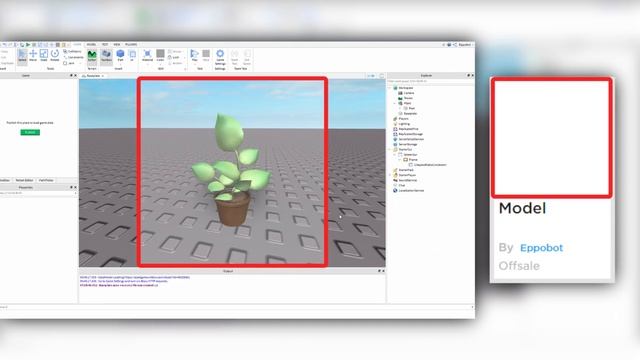Viewport: 640px width, 360px height.
Task: Open the Material picker
Action: (x=147, y=56)
